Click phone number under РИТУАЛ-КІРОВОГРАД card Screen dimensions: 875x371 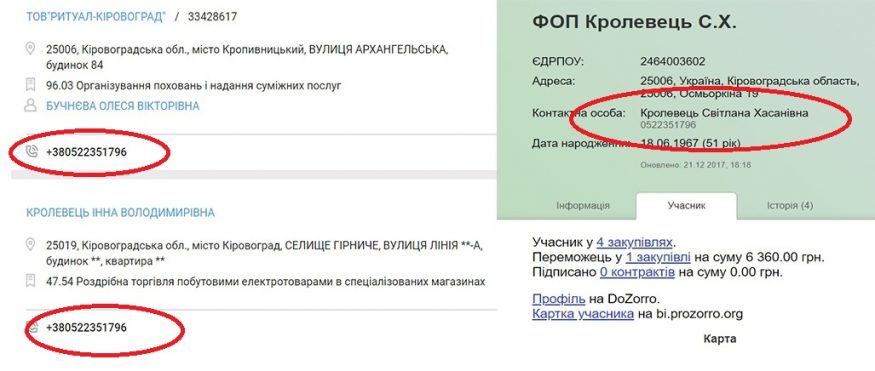click(86, 152)
